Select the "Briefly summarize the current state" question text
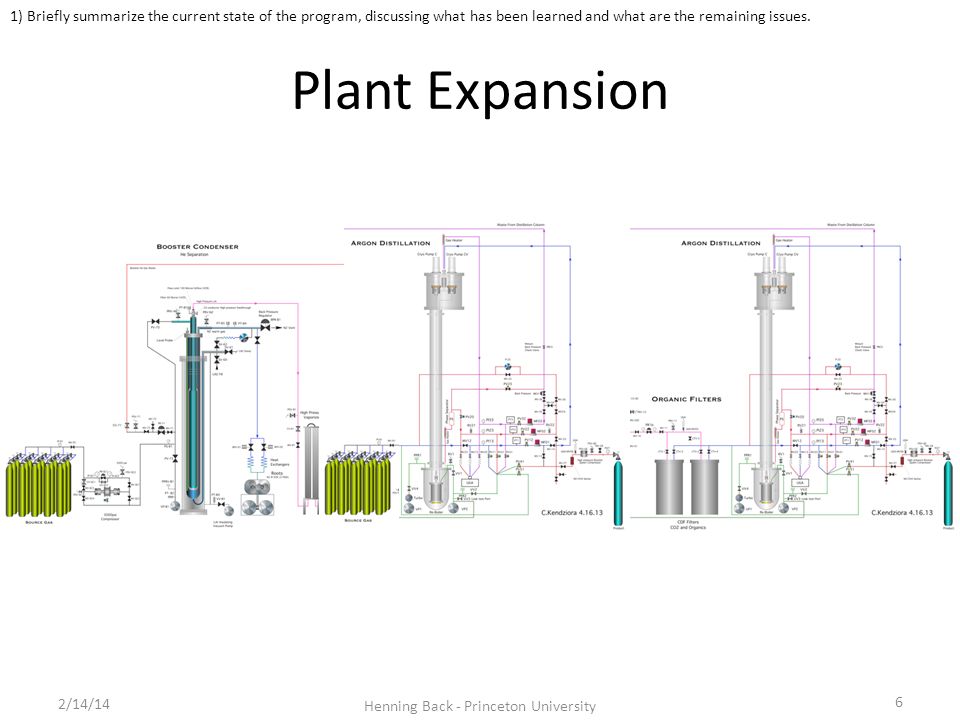This screenshot has width=960, height=720. coord(410,17)
